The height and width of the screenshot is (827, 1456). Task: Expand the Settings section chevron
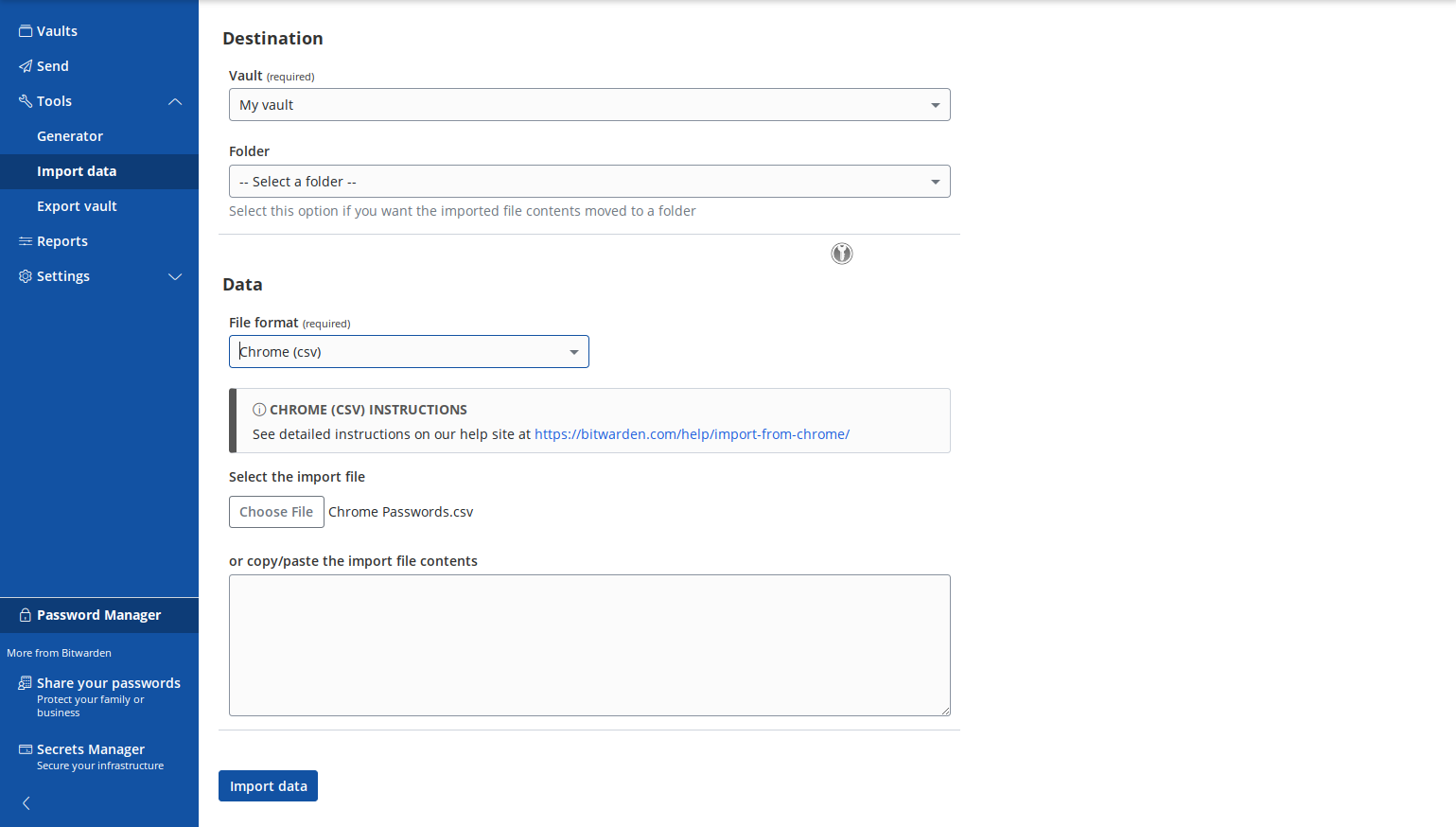coord(175,276)
